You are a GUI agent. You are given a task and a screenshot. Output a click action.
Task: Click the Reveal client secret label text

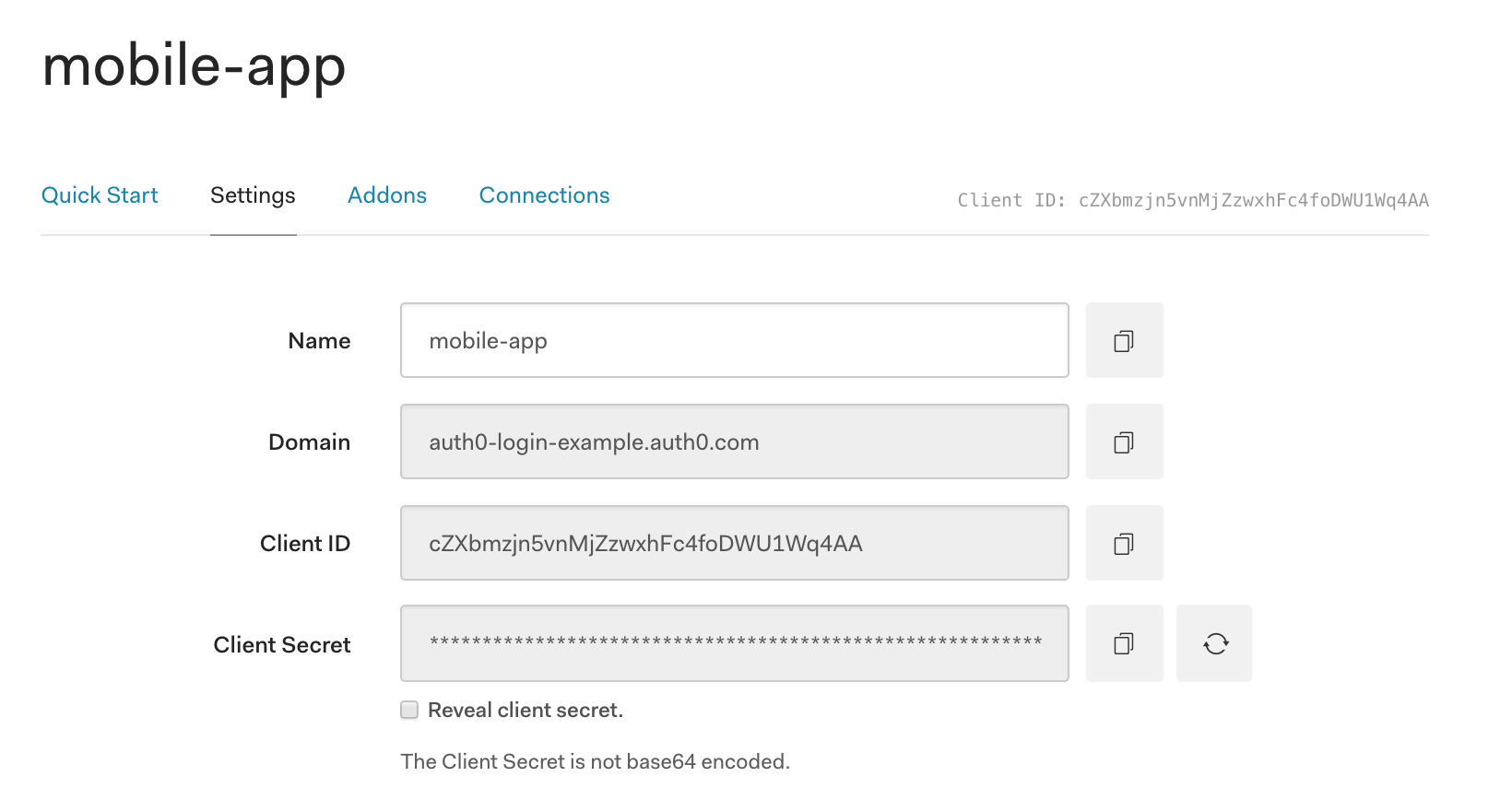tap(526, 710)
